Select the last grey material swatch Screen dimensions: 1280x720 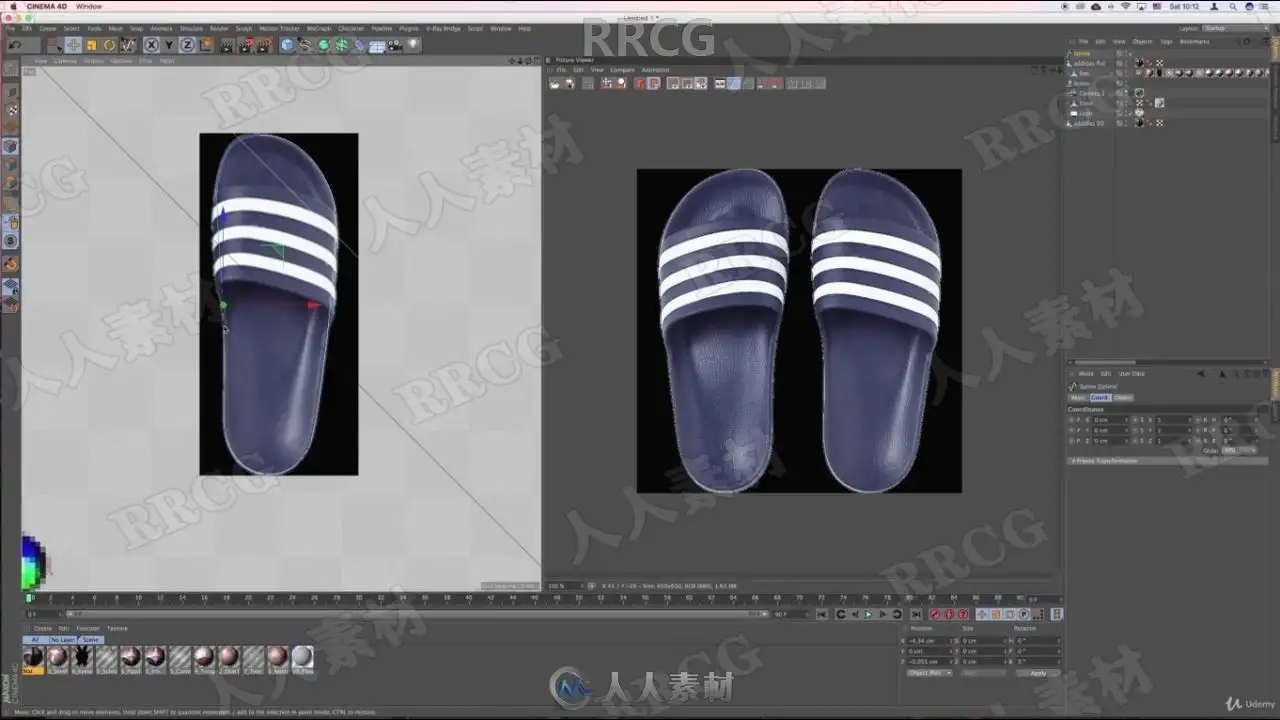point(302,656)
